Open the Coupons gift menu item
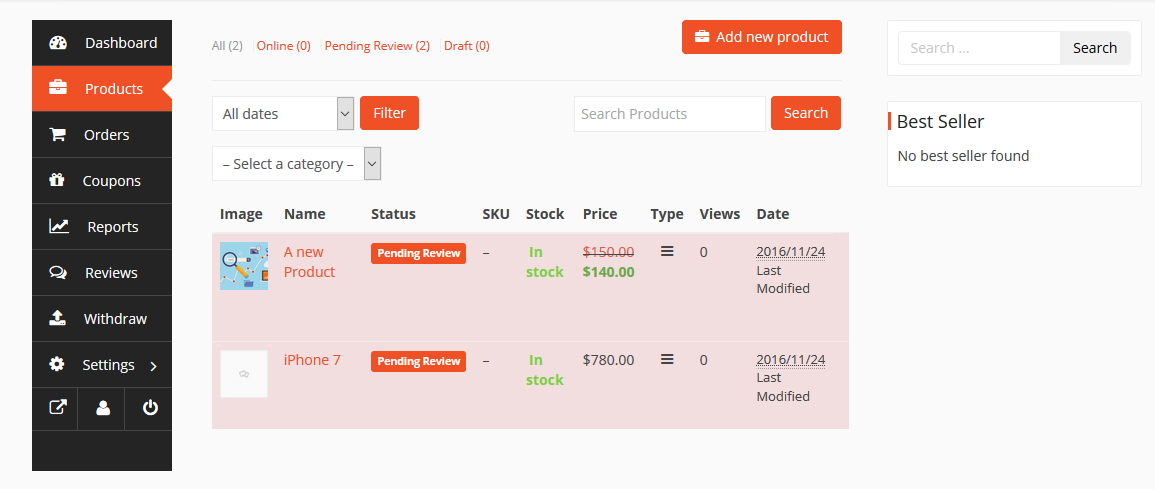This screenshot has height=489, width=1155. 102,180
